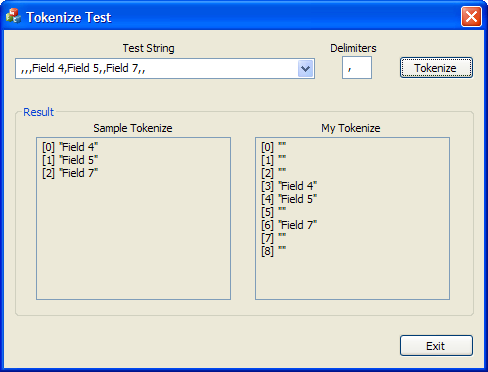Click the Delimiters input box
488x372 pixels.
coord(357,68)
